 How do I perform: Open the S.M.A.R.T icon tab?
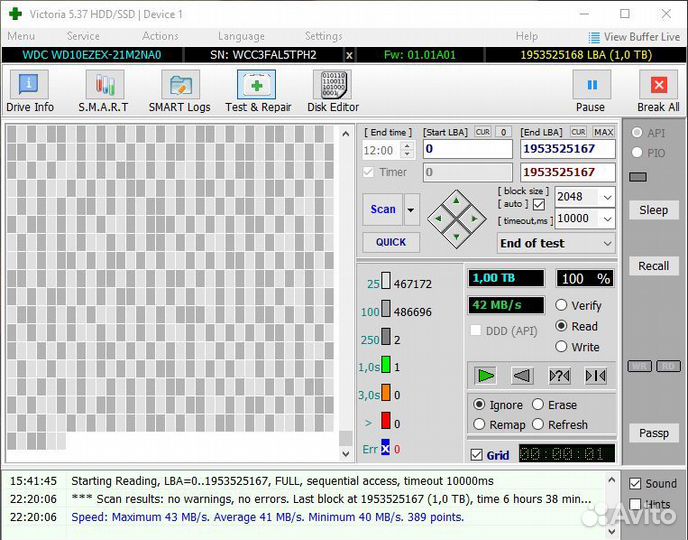coord(104,92)
